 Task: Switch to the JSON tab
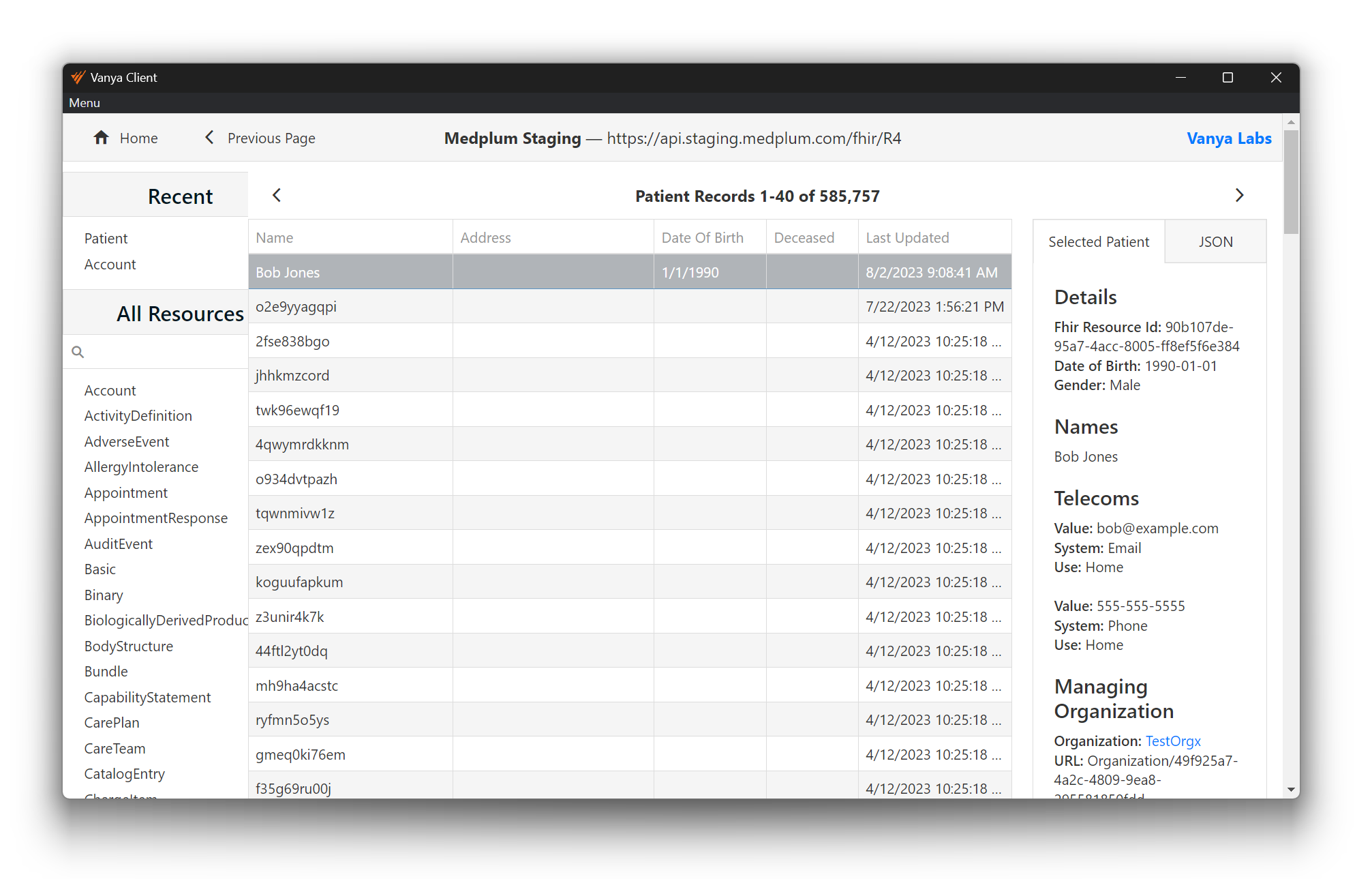[x=1215, y=241]
